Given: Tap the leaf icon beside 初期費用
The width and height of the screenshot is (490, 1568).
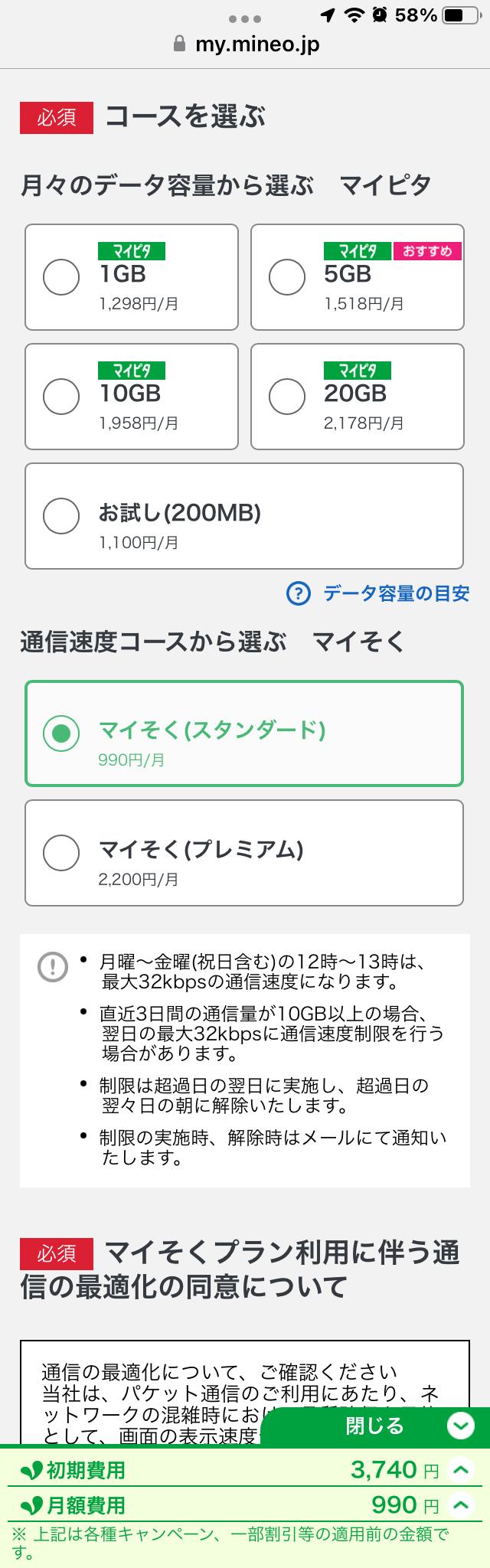Looking at the screenshot, I should (32, 1471).
